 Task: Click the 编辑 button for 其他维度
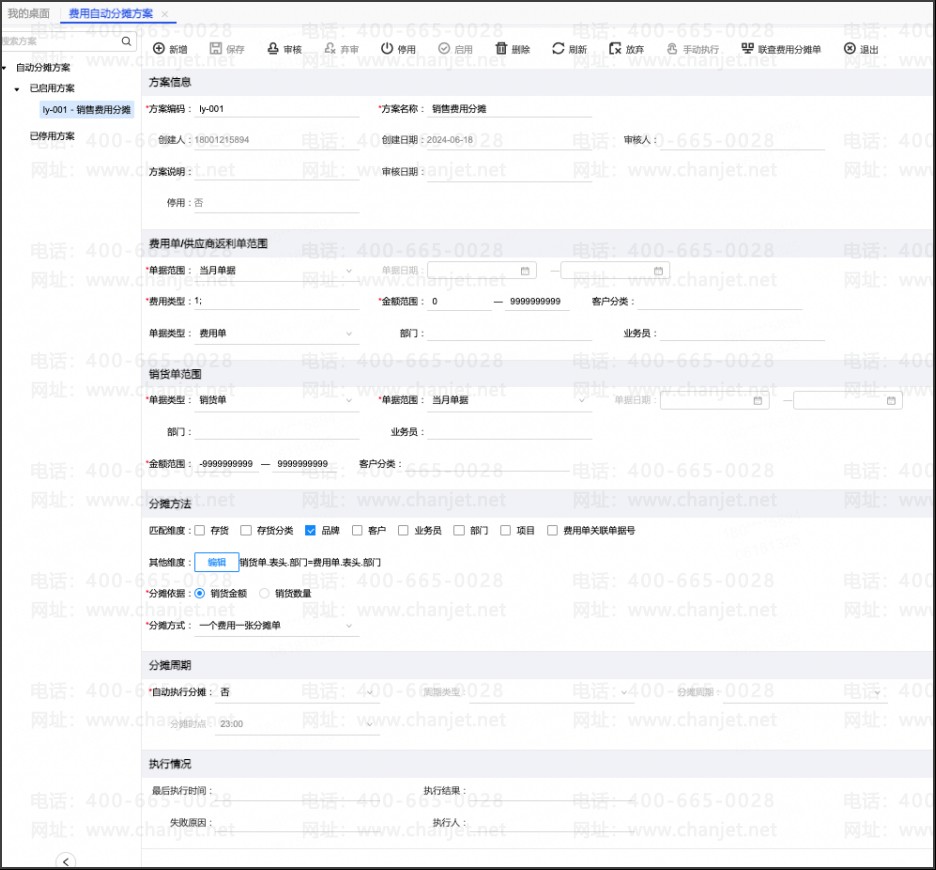coord(217,562)
